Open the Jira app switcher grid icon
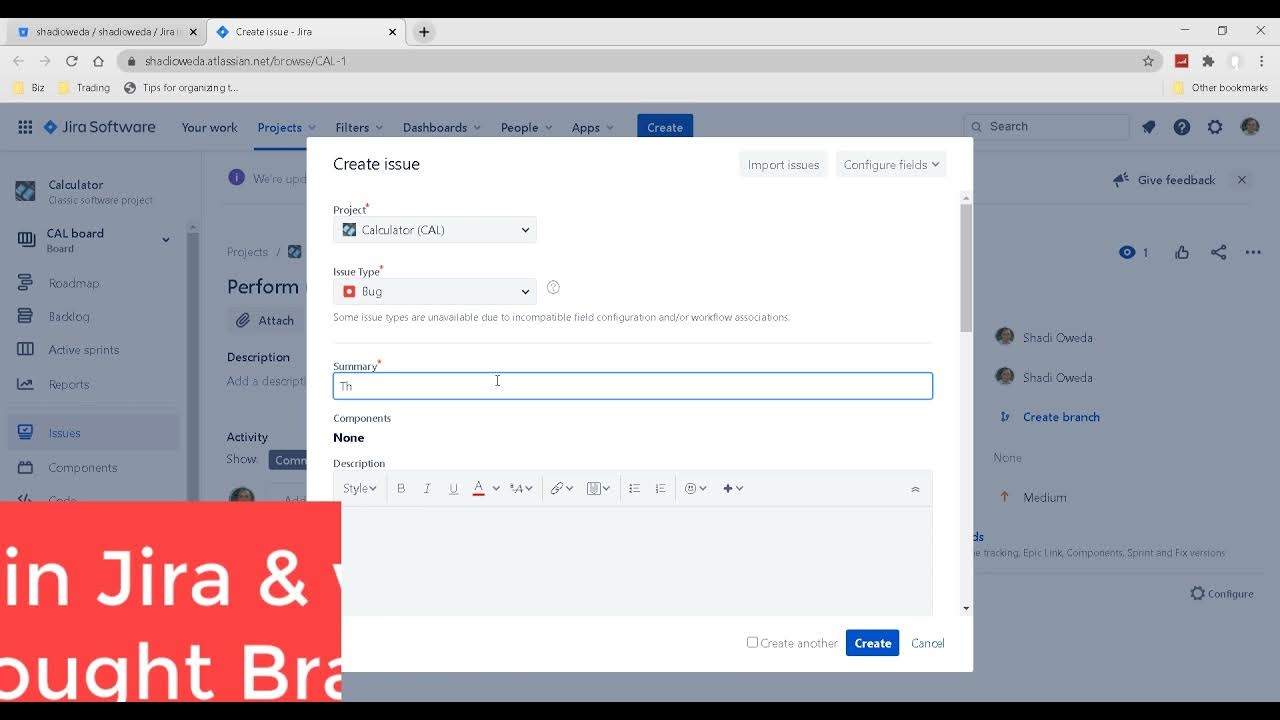This screenshot has width=1280, height=720. point(25,127)
